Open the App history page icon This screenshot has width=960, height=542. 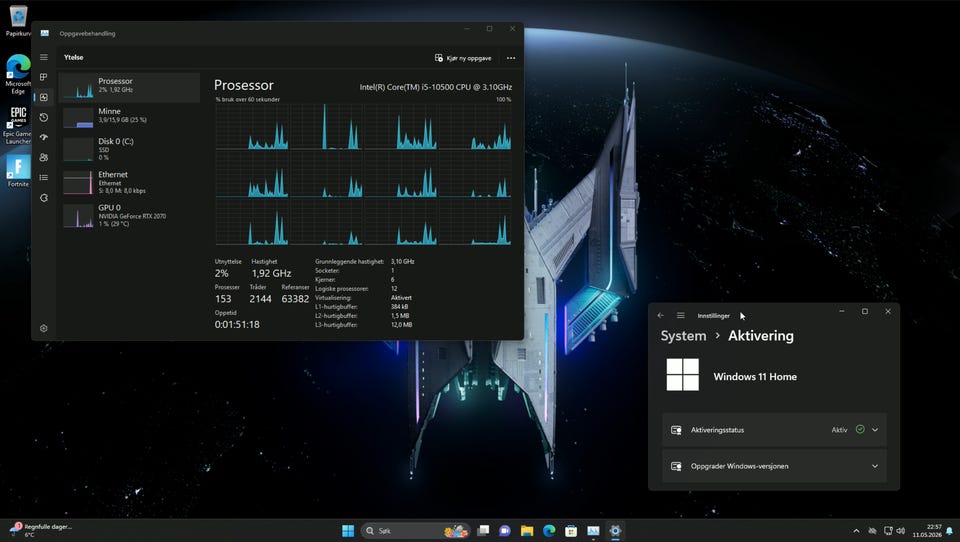pos(43,117)
